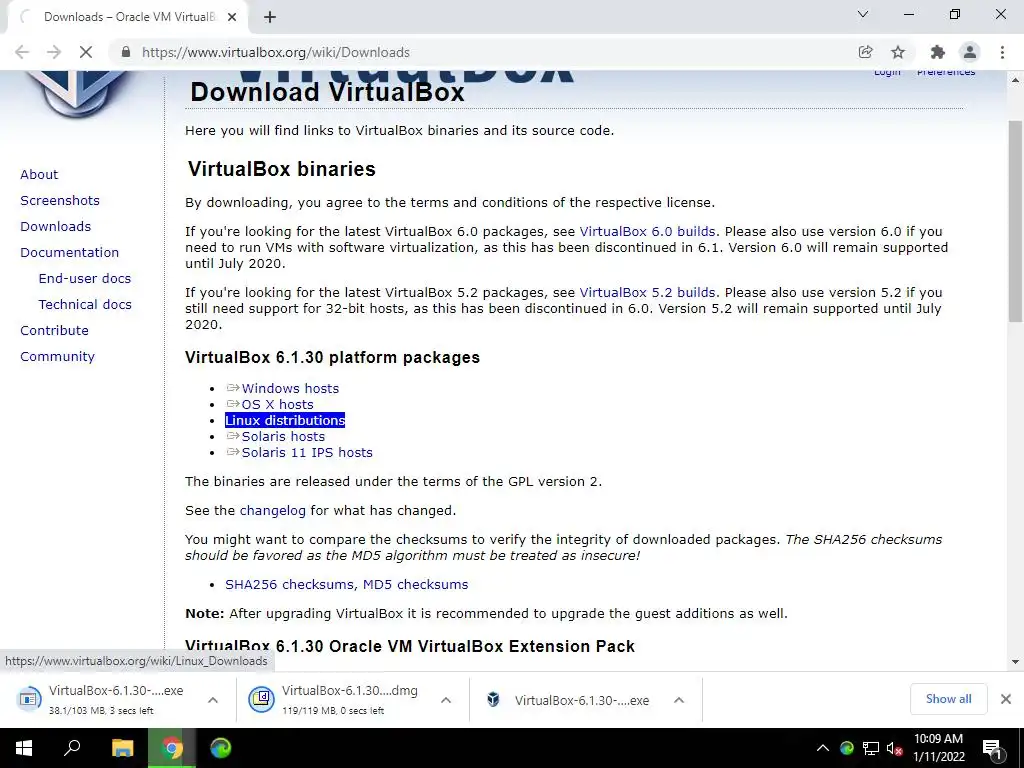Viewport: 1024px width, 768px height.
Task: View site security lock info
Action: pos(126,52)
